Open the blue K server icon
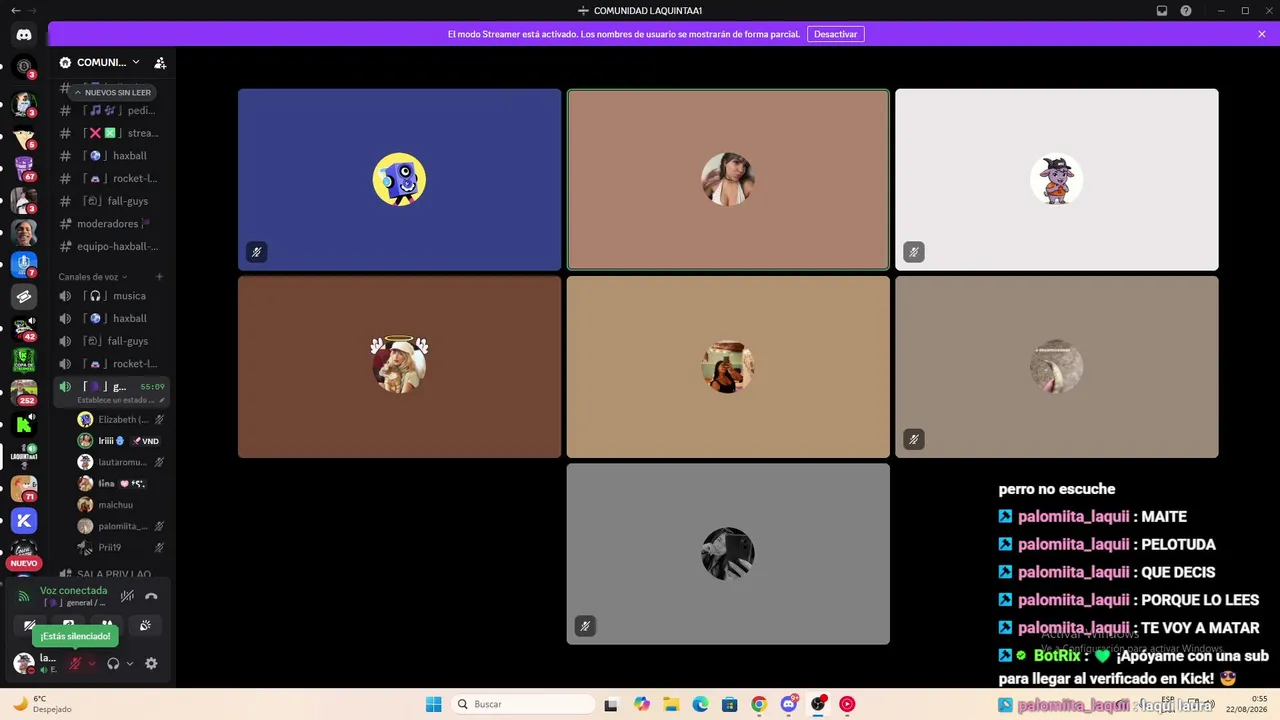This screenshot has height=720, width=1280. pos(24,520)
